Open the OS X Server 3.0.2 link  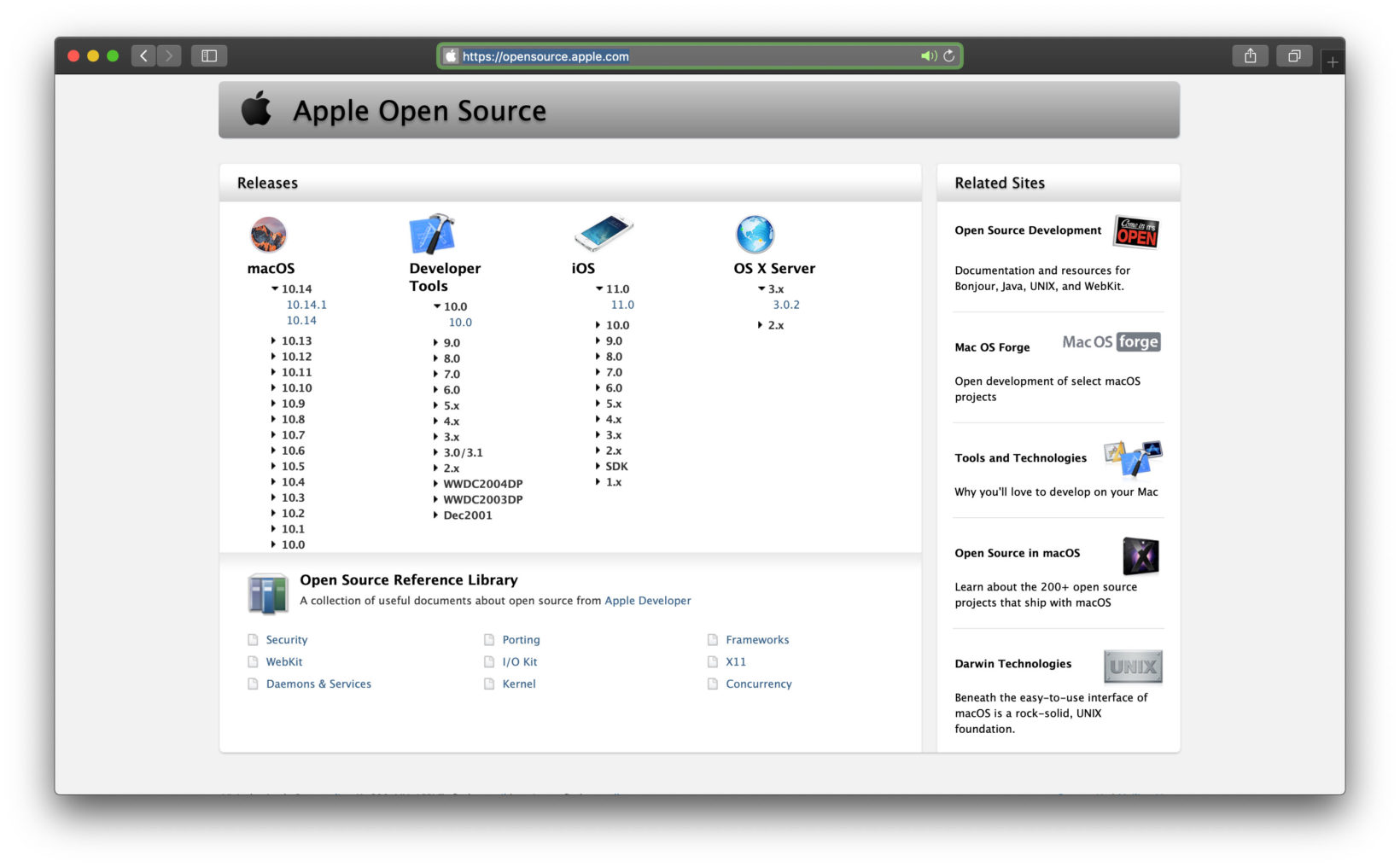(786, 305)
